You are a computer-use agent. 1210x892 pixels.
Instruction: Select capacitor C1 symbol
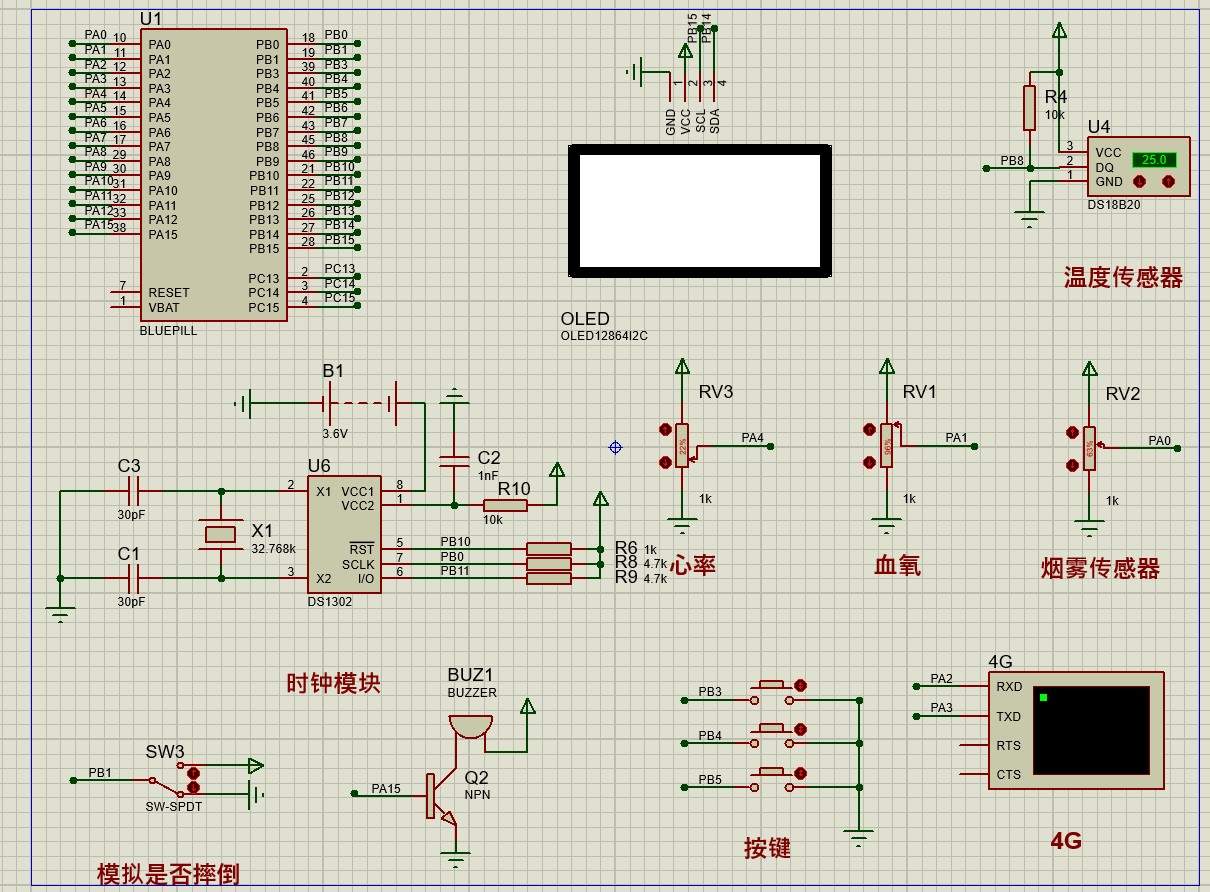[134, 578]
